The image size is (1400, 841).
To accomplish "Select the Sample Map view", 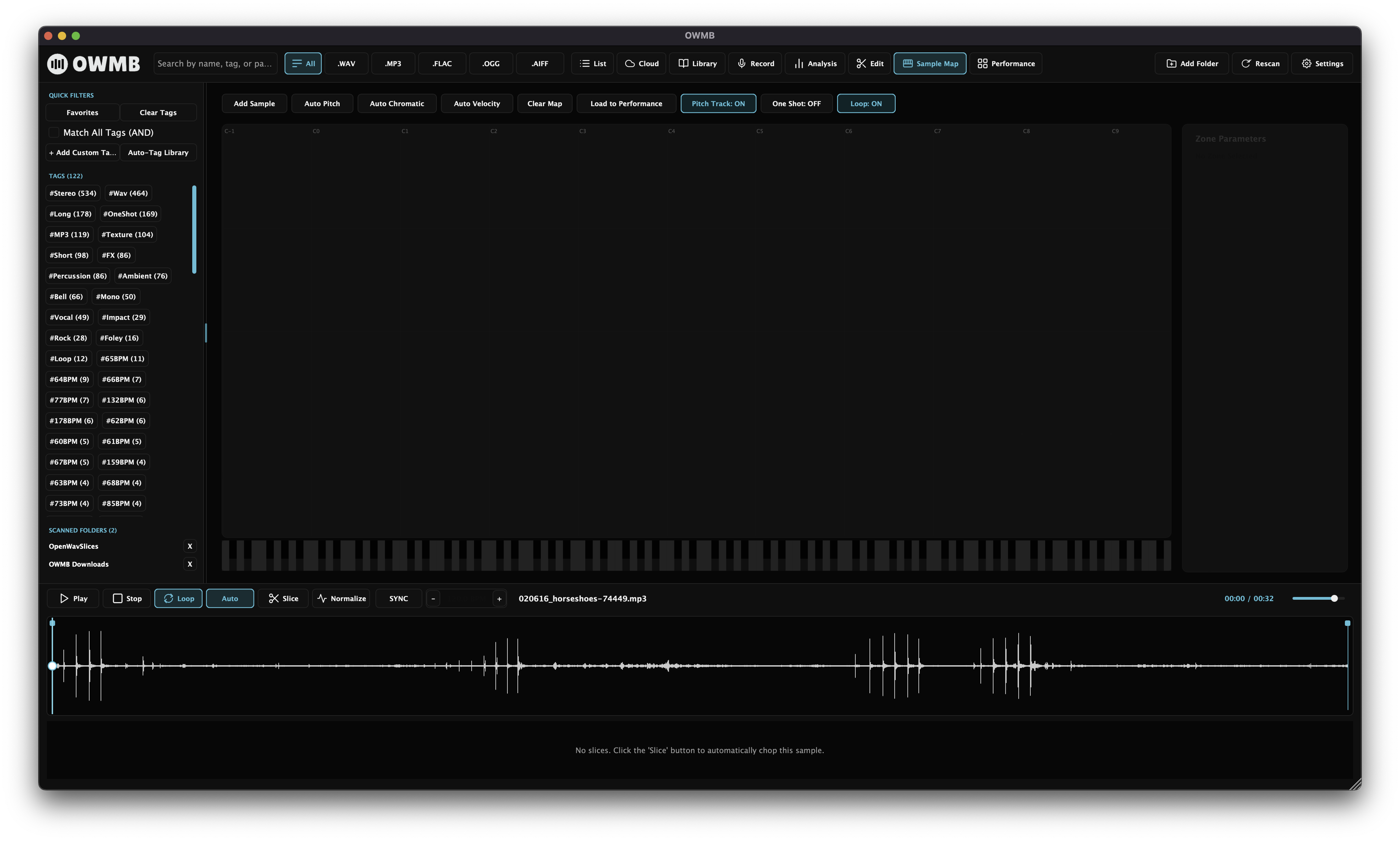I will (930, 63).
